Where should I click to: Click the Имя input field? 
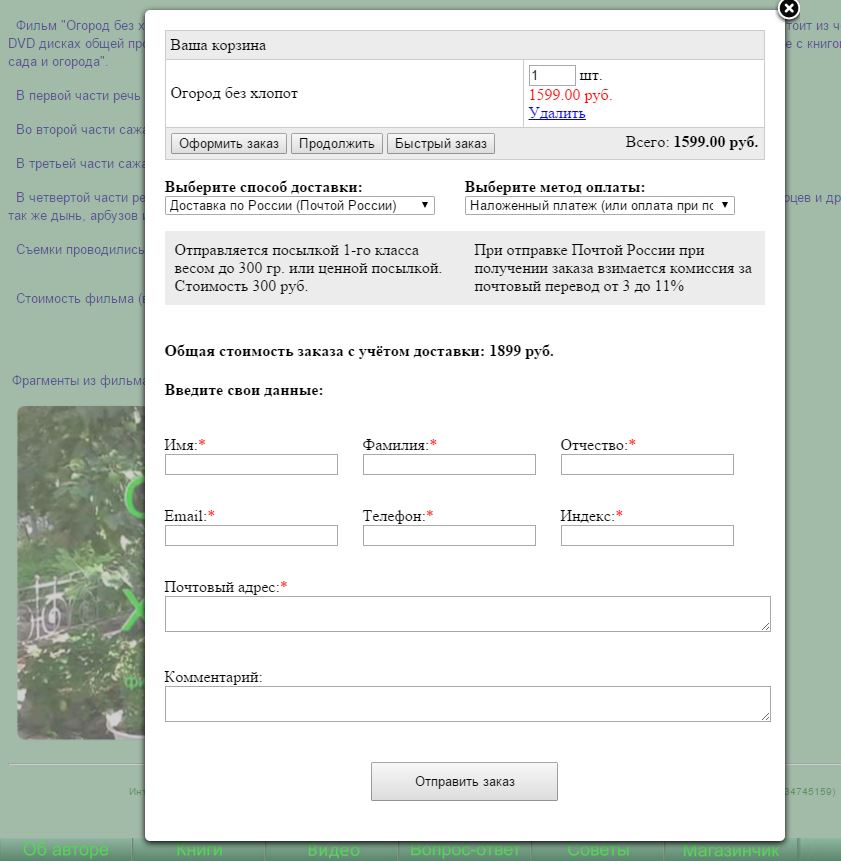point(251,465)
